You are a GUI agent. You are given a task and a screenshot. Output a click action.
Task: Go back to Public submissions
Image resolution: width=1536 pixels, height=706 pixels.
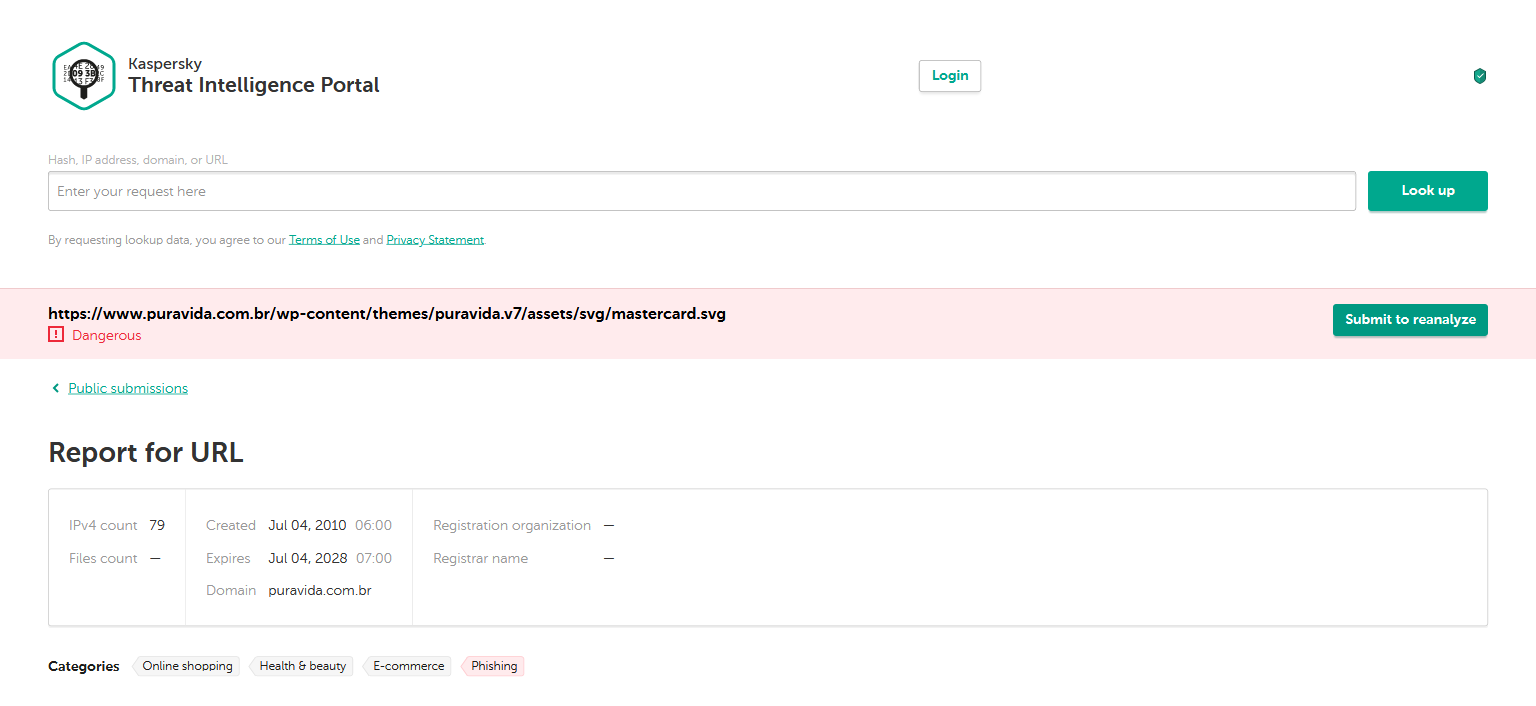point(128,388)
